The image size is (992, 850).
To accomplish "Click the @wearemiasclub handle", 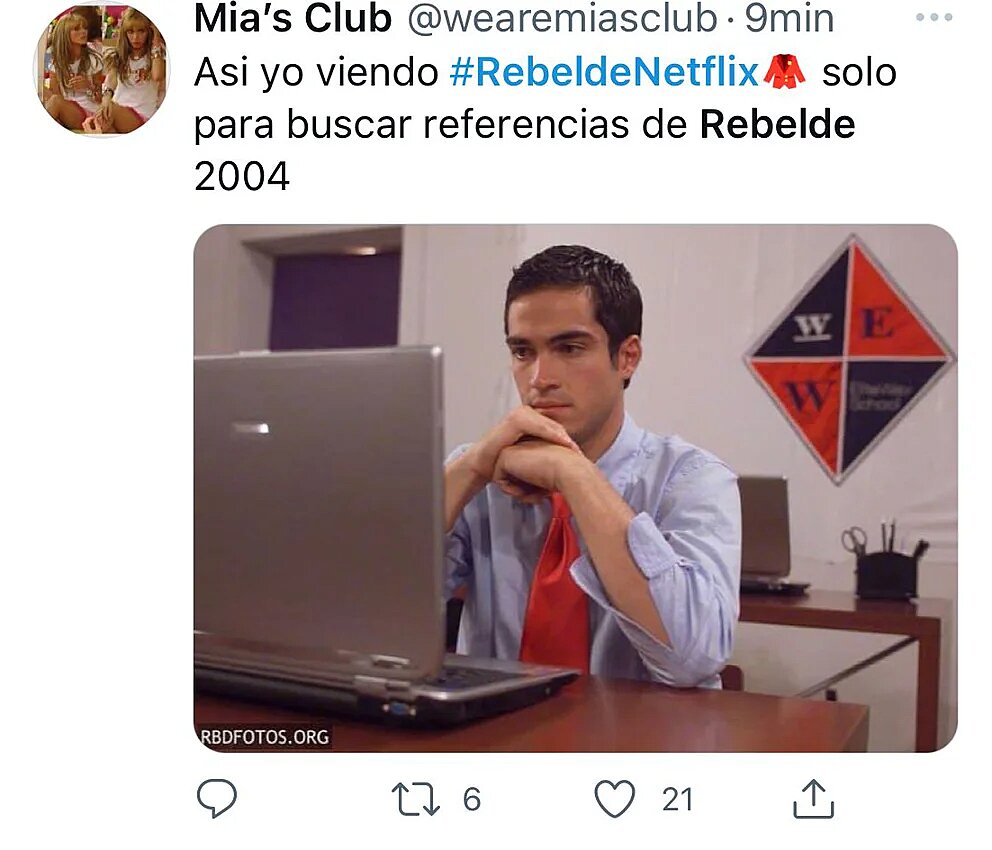I will [x=562, y=18].
